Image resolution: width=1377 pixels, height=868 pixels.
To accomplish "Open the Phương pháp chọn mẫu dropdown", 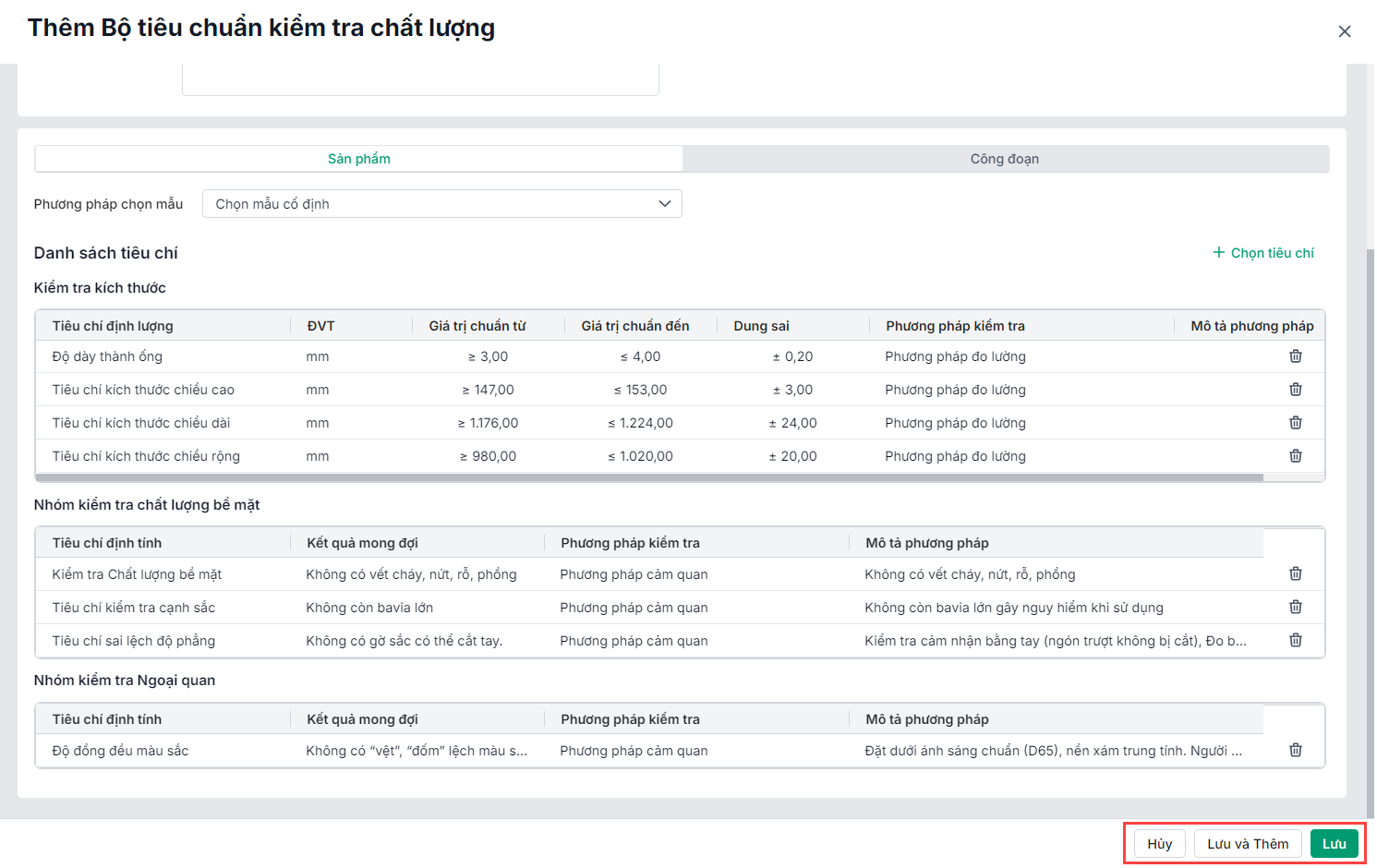I will 441,204.
